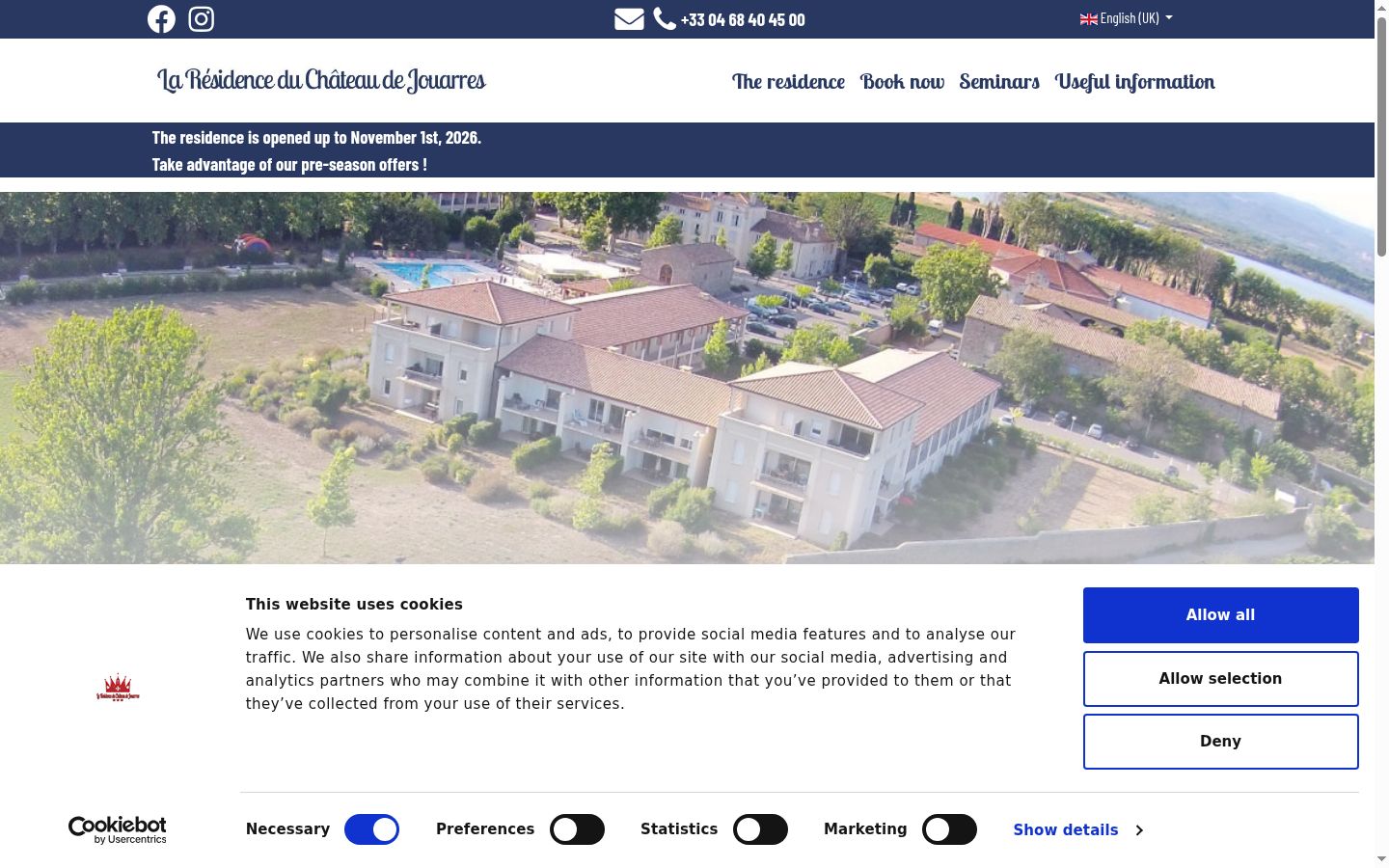Click the envelope email icon
Viewport: 1389px width, 868px height.
coord(629,19)
